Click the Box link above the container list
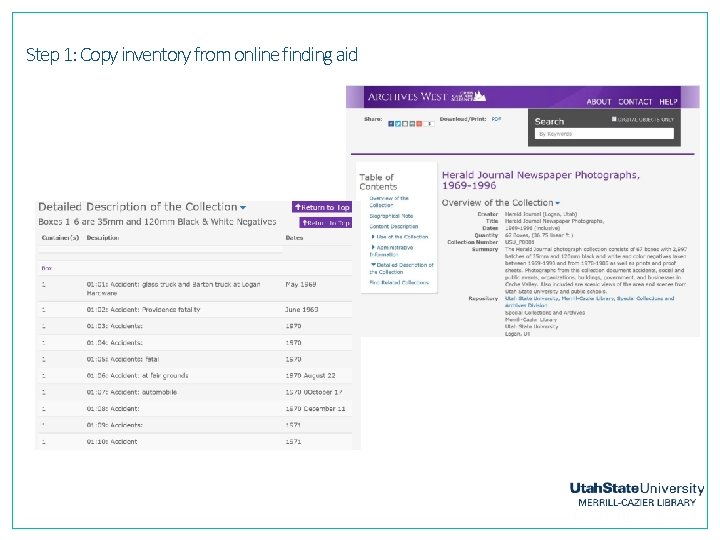This screenshot has width=720, height=540. [46, 268]
